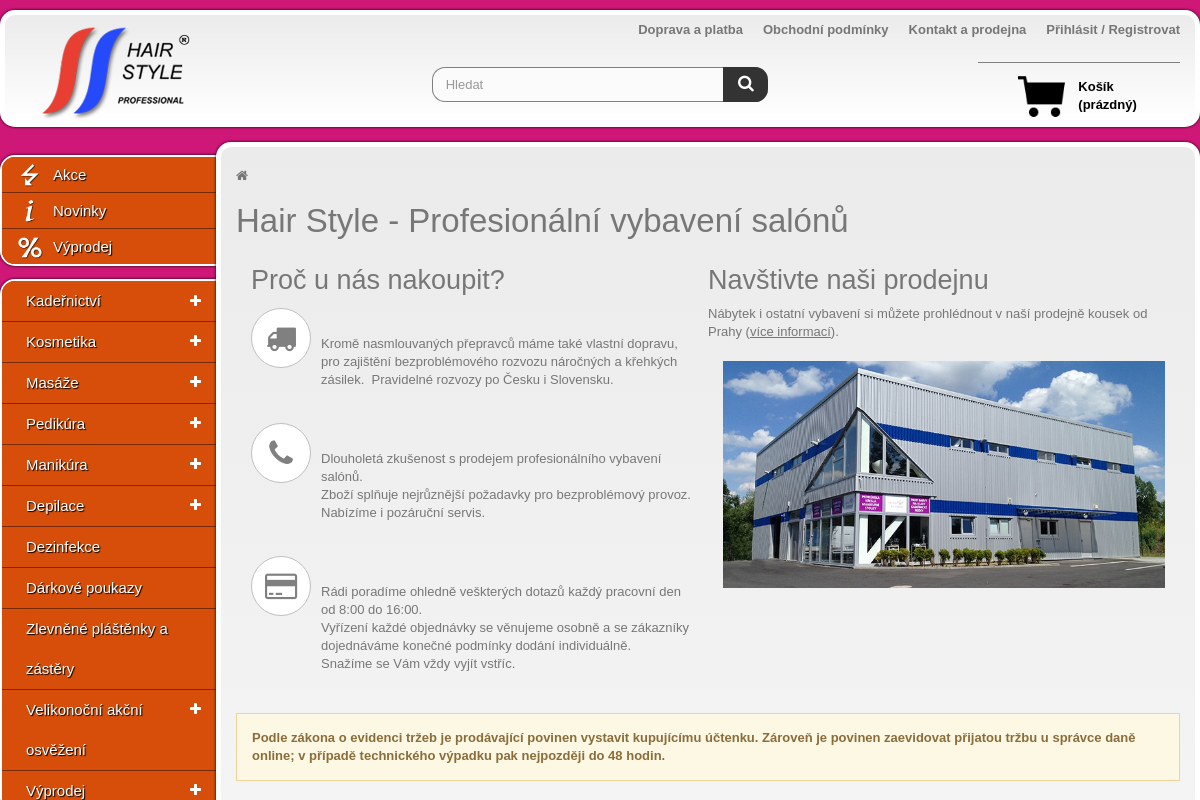This screenshot has height=800, width=1200.
Task: Expand the Masáže category plus
Action: point(195,383)
